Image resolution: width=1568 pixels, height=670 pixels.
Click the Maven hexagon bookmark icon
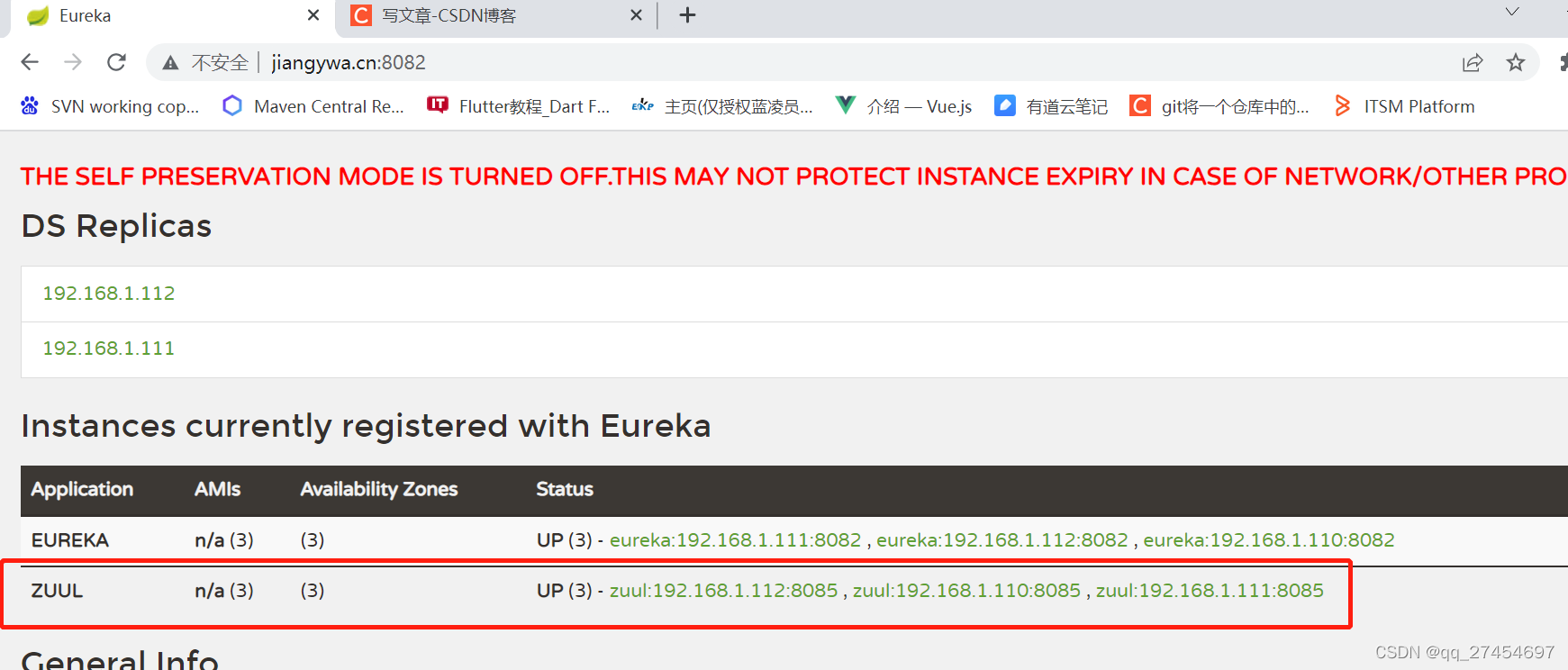(x=232, y=105)
